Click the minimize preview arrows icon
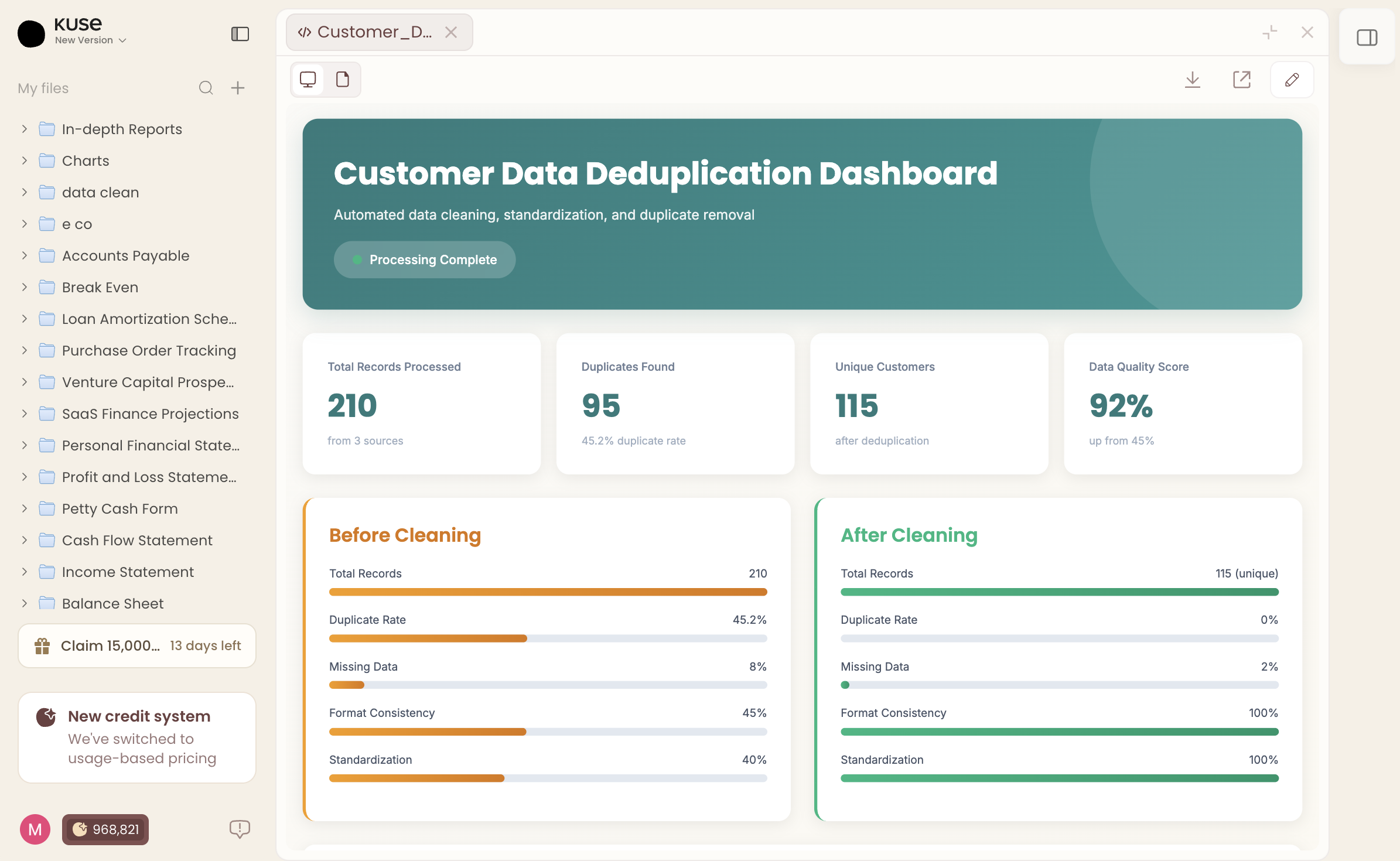The width and height of the screenshot is (1400, 861). pyautogui.click(x=1269, y=32)
